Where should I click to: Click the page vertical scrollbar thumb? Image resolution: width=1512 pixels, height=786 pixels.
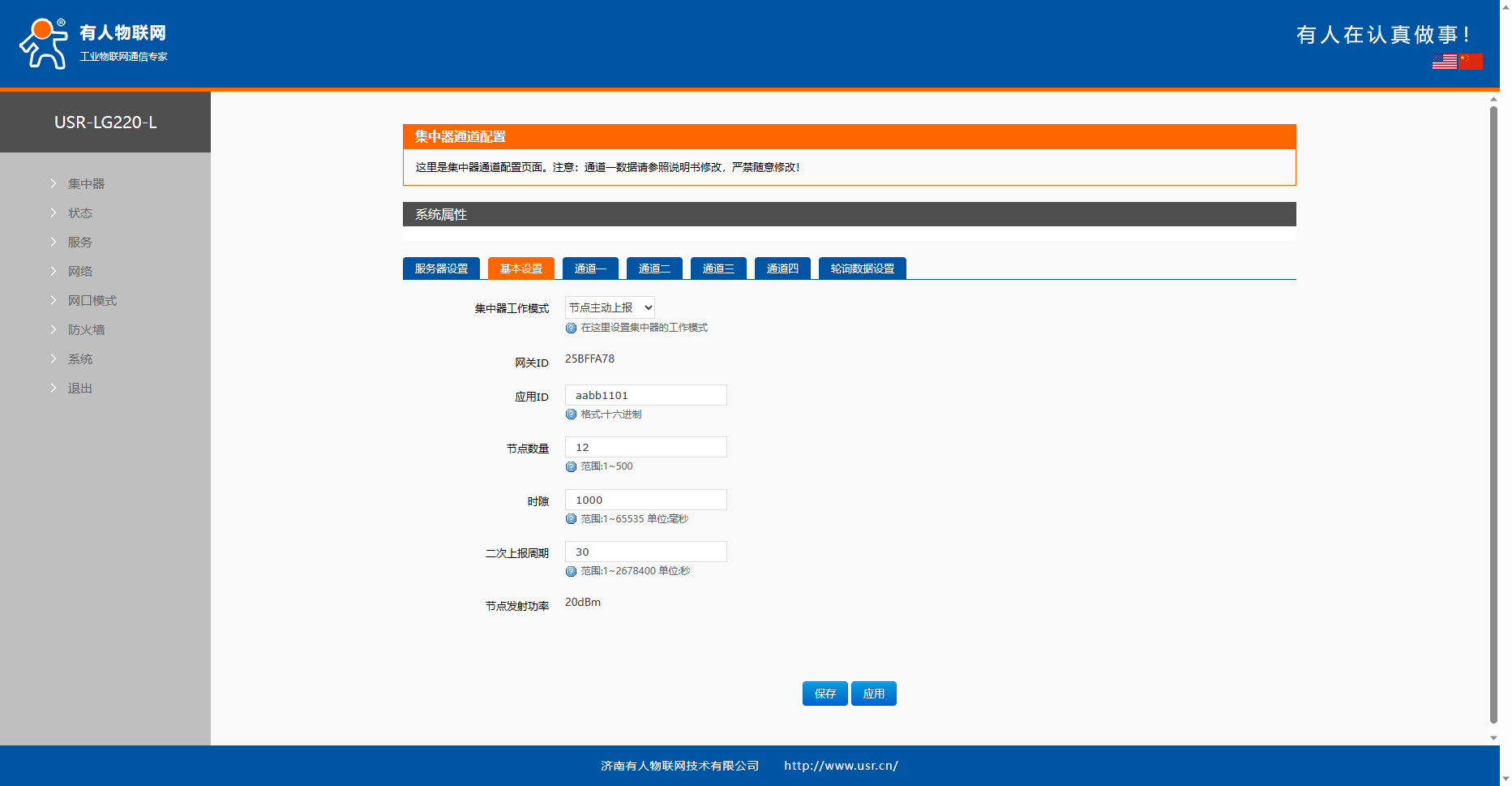point(1493,414)
